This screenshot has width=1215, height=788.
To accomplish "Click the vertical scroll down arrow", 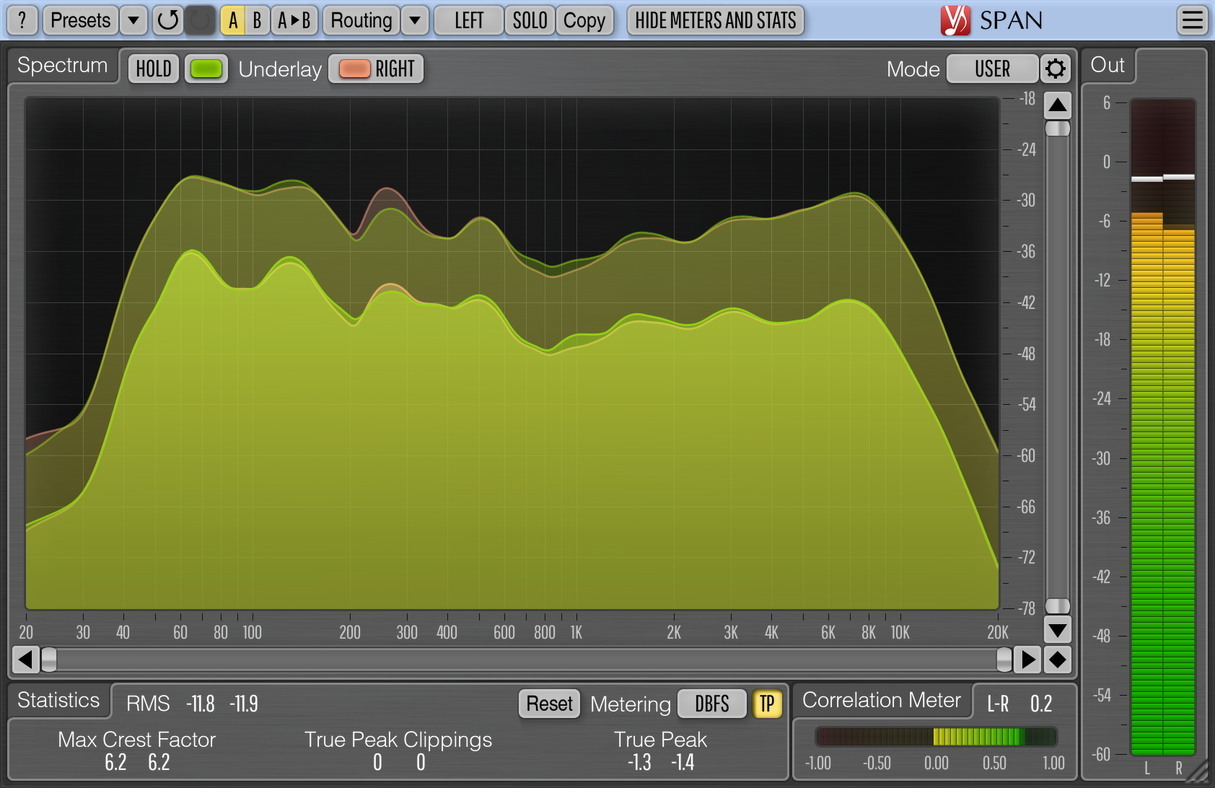I will pyautogui.click(x=1057, y=630).
